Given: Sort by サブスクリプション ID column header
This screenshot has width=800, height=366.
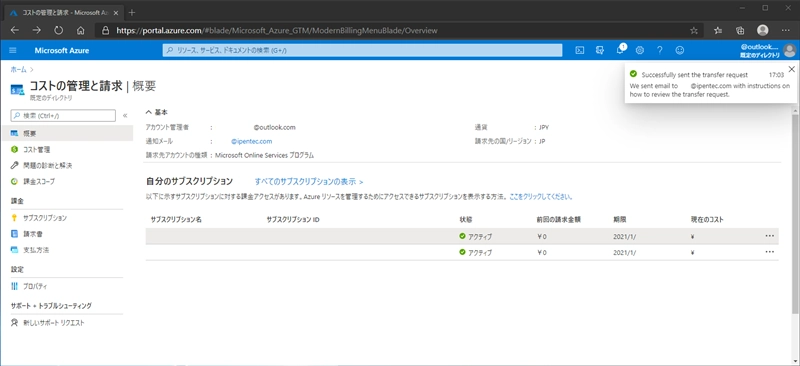Looking at the screenshot, I should (x=293, y=219).
